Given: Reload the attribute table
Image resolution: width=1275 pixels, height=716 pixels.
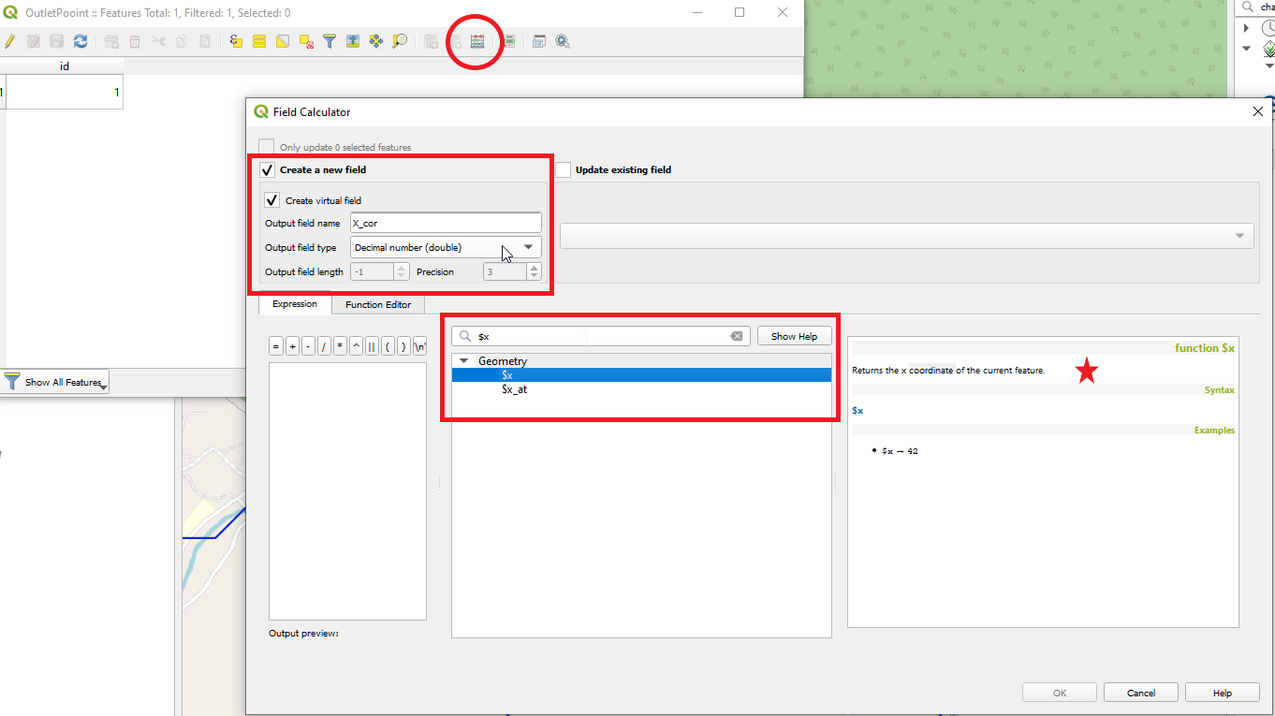Looking at the screenshot, I should coord(81,42).
